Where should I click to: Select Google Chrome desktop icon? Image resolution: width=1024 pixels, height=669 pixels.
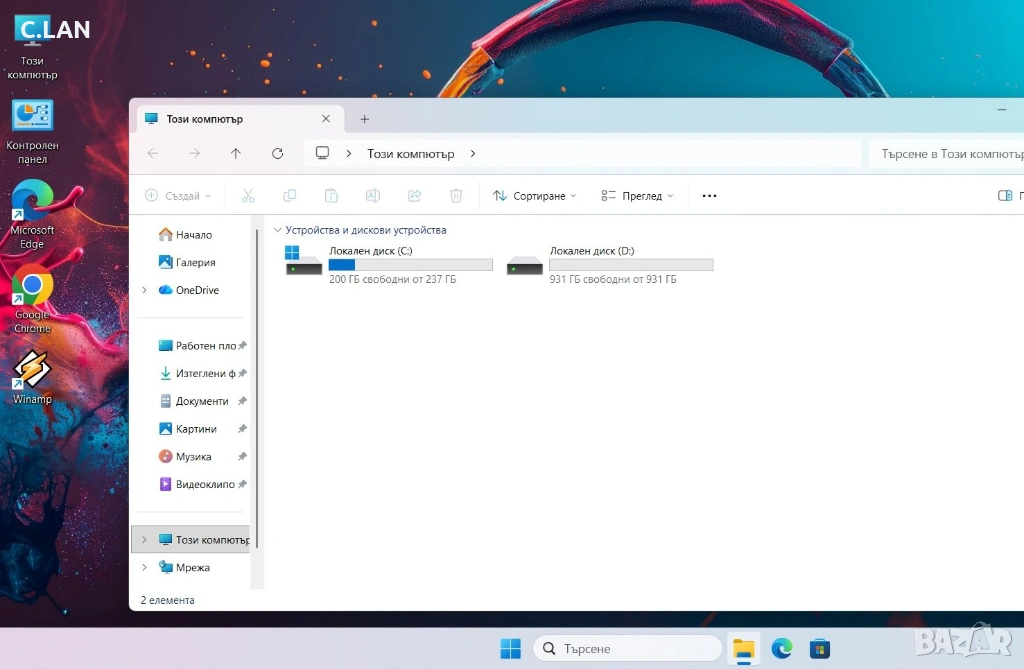click(x=32, y=297)
